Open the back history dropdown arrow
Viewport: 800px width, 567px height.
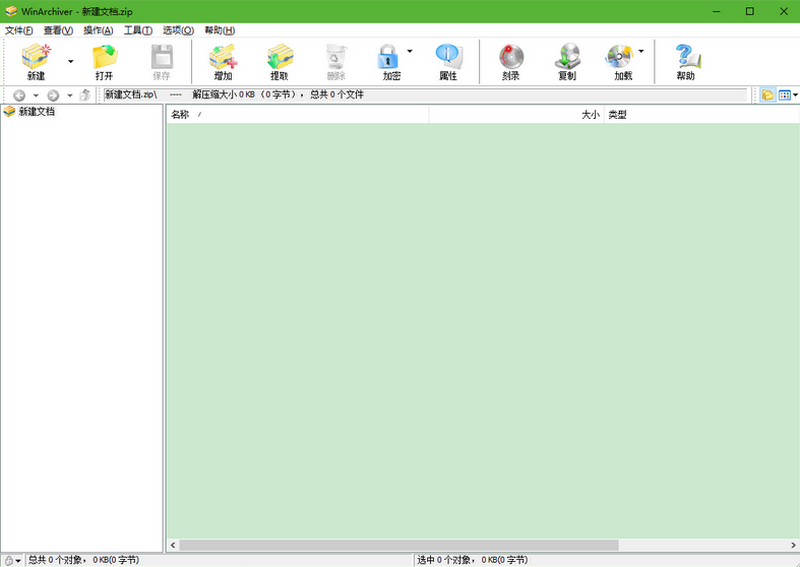tap(36, 95)
